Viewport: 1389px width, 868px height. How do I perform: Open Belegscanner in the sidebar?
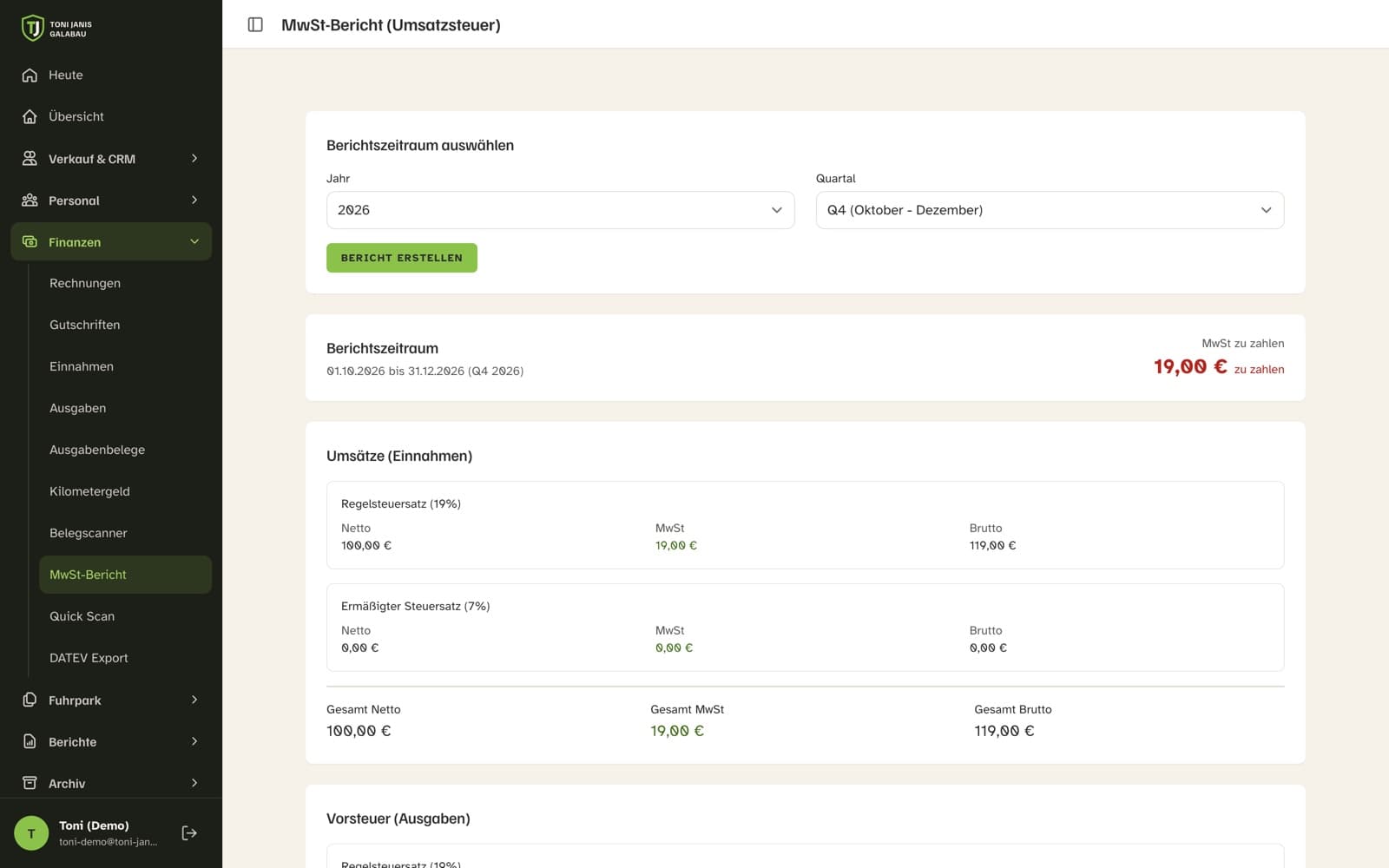click(125, 533)
